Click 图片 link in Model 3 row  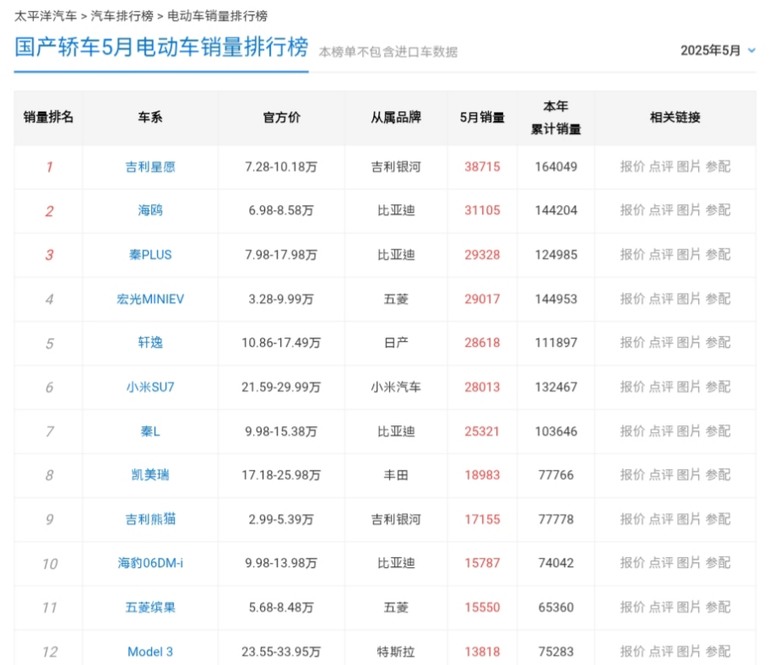coord(689,652)
